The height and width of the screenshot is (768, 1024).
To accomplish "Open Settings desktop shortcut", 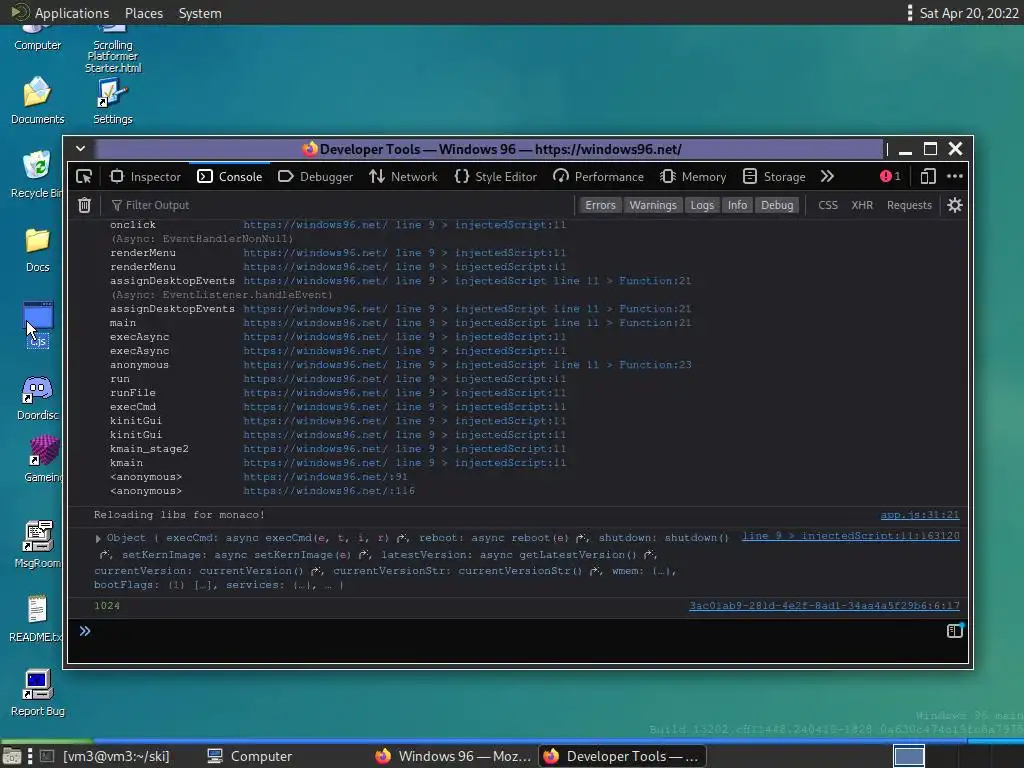I will point(112,101).
